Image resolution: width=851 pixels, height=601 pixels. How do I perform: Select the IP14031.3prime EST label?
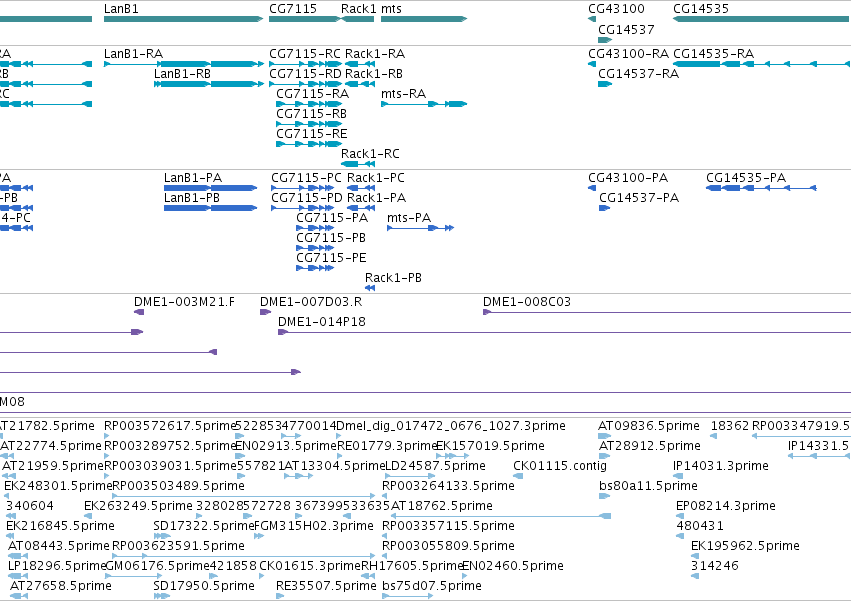tap(721, 466)
